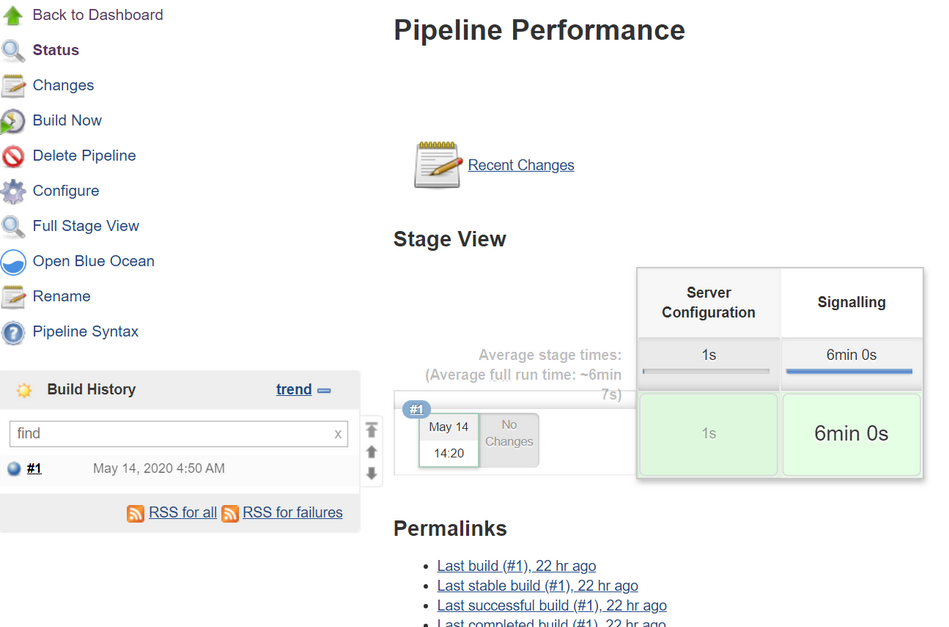This screenshot has width=949, height=627.
Task: Collapse the Build History trend minus toggle
Action: 324,390
